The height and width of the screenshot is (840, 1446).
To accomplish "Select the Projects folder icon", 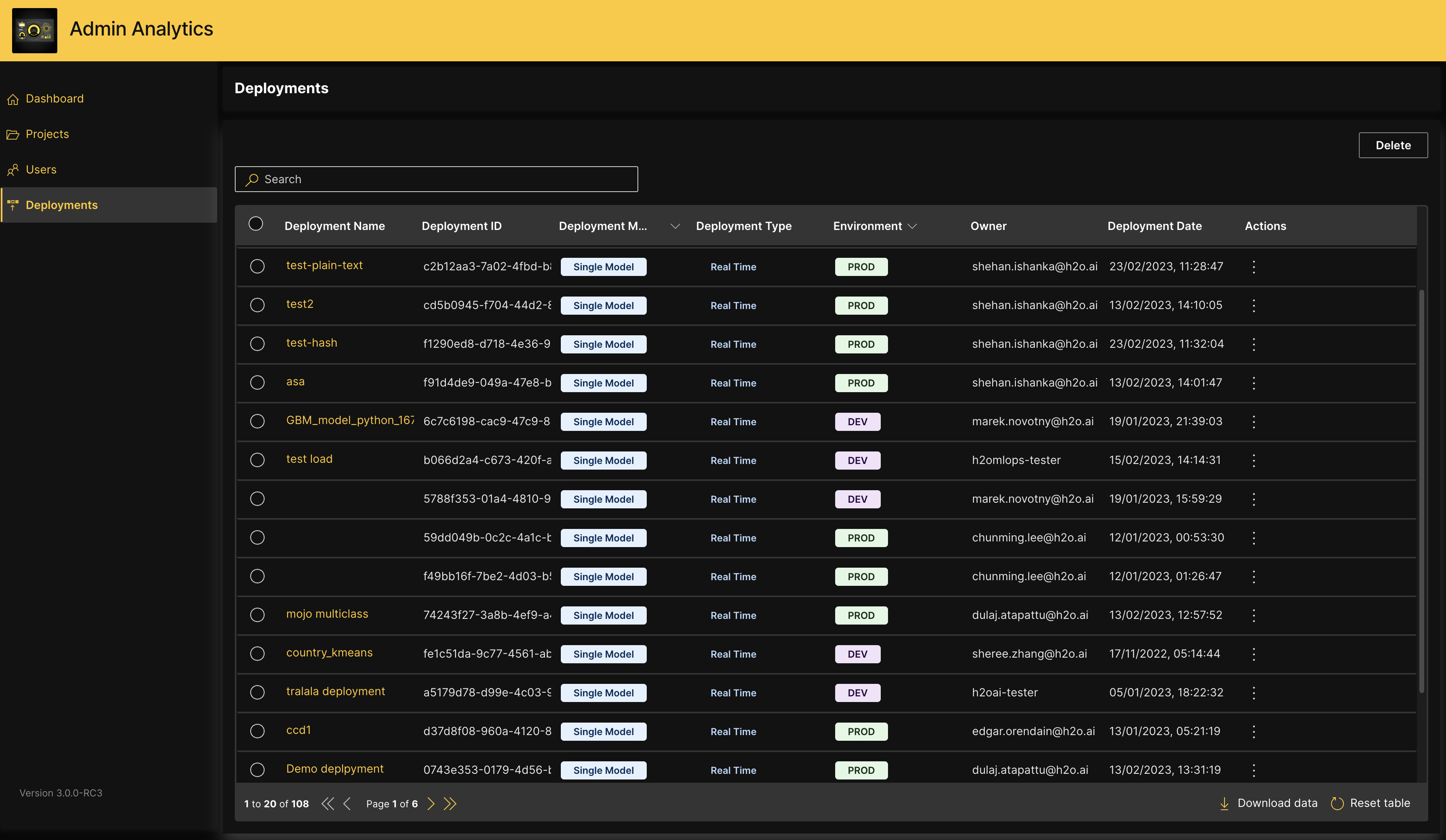I will click(14, 134).
